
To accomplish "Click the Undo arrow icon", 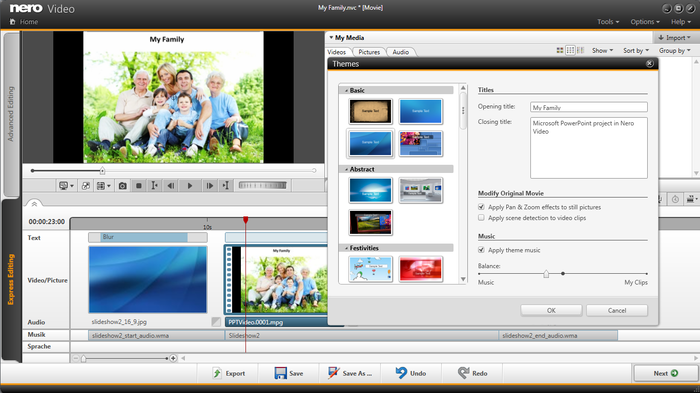I will pyautogui.click(x=401, y=373).
